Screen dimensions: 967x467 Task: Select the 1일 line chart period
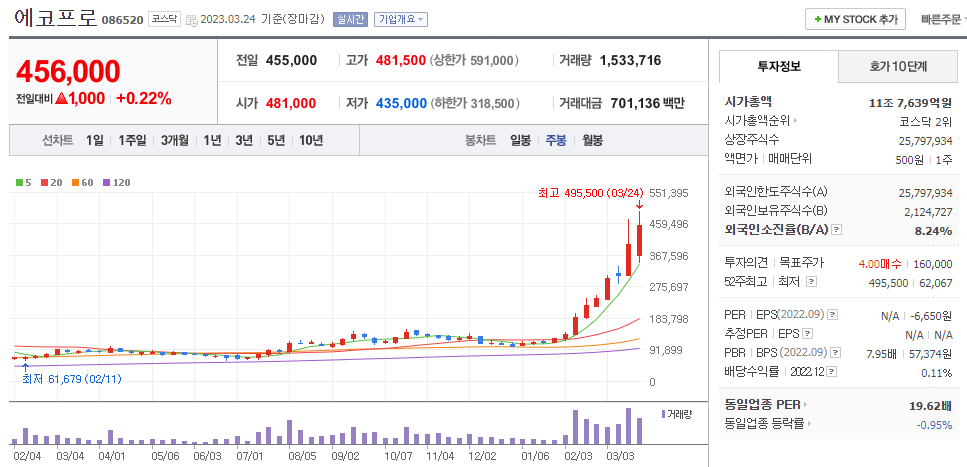pyautogui.click(x=94, y=140)
